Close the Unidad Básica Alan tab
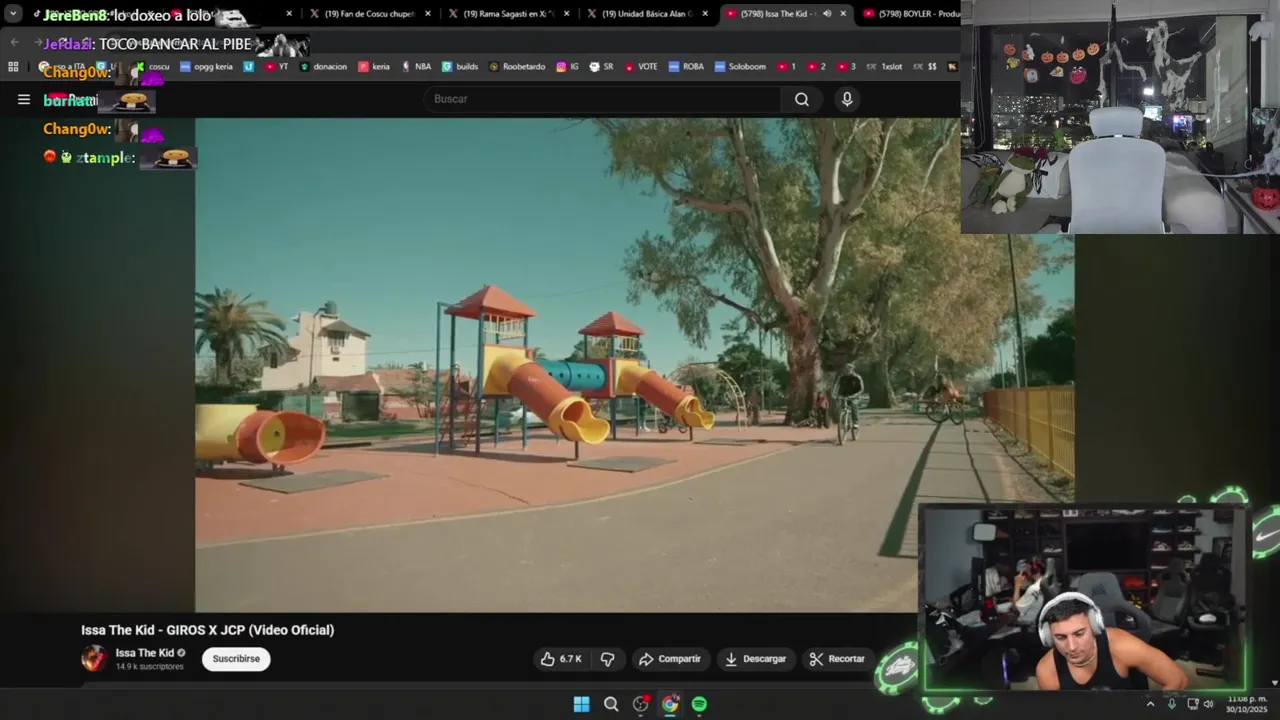This screenshot has height=720, width=1280. tap(705, 14)
